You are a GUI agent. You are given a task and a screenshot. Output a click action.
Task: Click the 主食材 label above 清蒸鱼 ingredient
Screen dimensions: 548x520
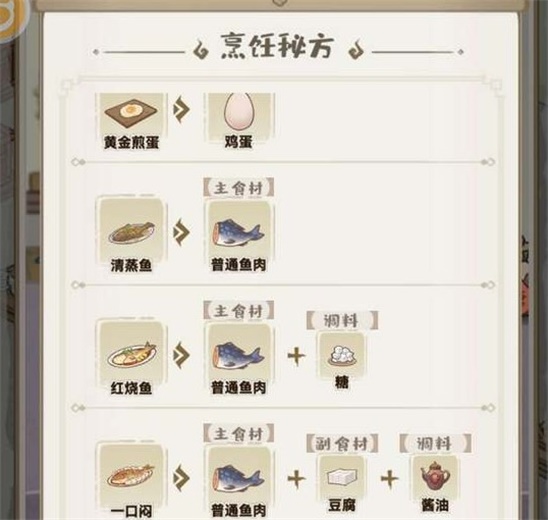tap(238, 188)
